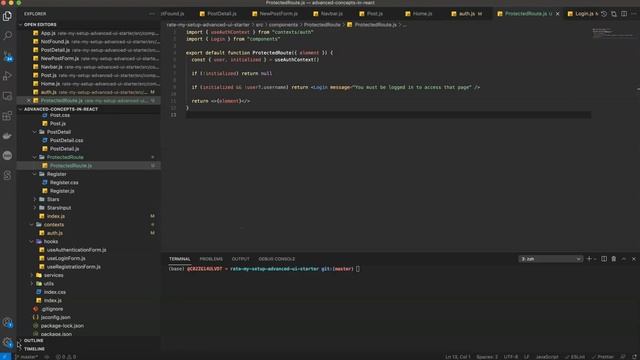The height and width of the screenshot is (360, 640).
Task: Select the Terminal panel tab
Action: point(180,259)
